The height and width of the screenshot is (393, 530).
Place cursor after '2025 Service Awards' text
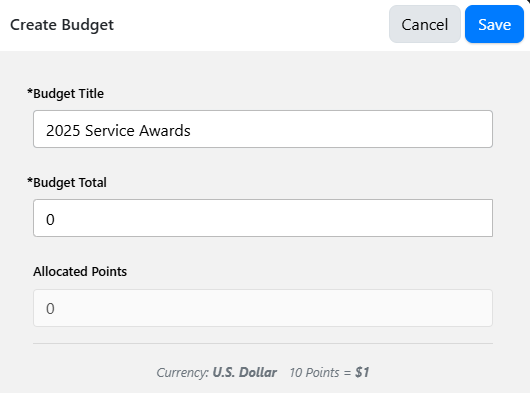(x=191, y=131)
